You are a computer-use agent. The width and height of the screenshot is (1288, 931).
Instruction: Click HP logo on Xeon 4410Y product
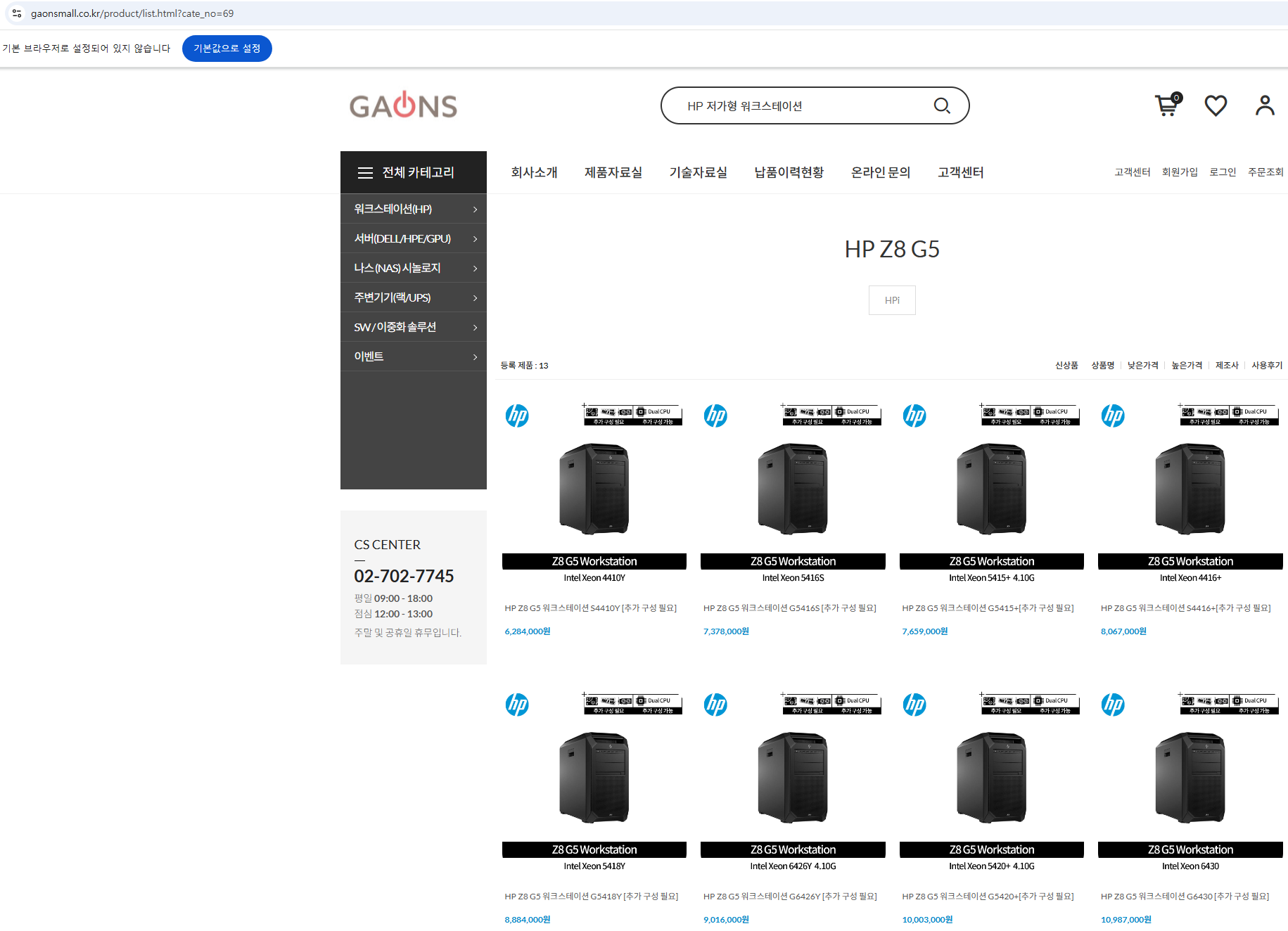click(x=517, y=416)
